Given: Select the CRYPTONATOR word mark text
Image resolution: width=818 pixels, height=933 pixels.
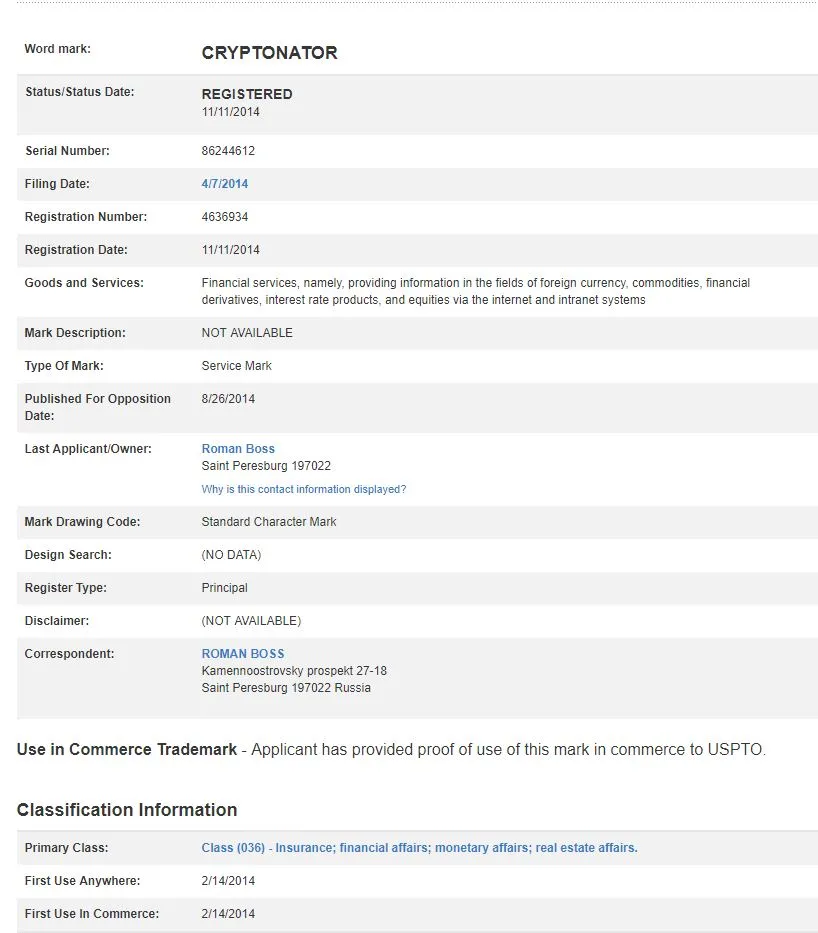Looking at the screenshot, I should click(x=269, y=52).
